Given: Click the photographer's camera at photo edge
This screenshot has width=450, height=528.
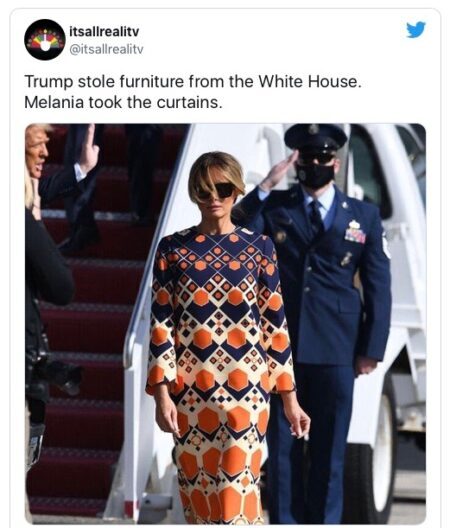Looking at the screenshot, I should [62, 375].
